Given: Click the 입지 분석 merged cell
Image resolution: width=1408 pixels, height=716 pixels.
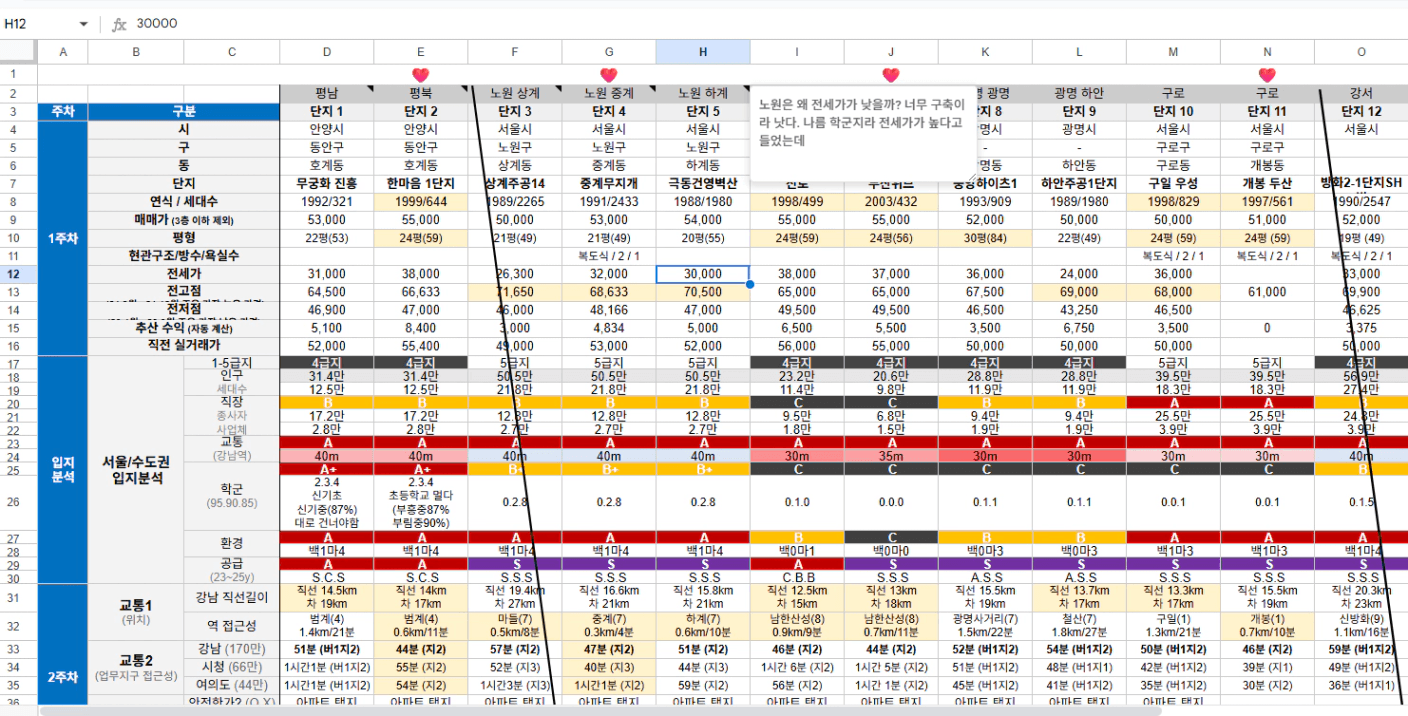Looking at the screenshot, I should (62, 470).
